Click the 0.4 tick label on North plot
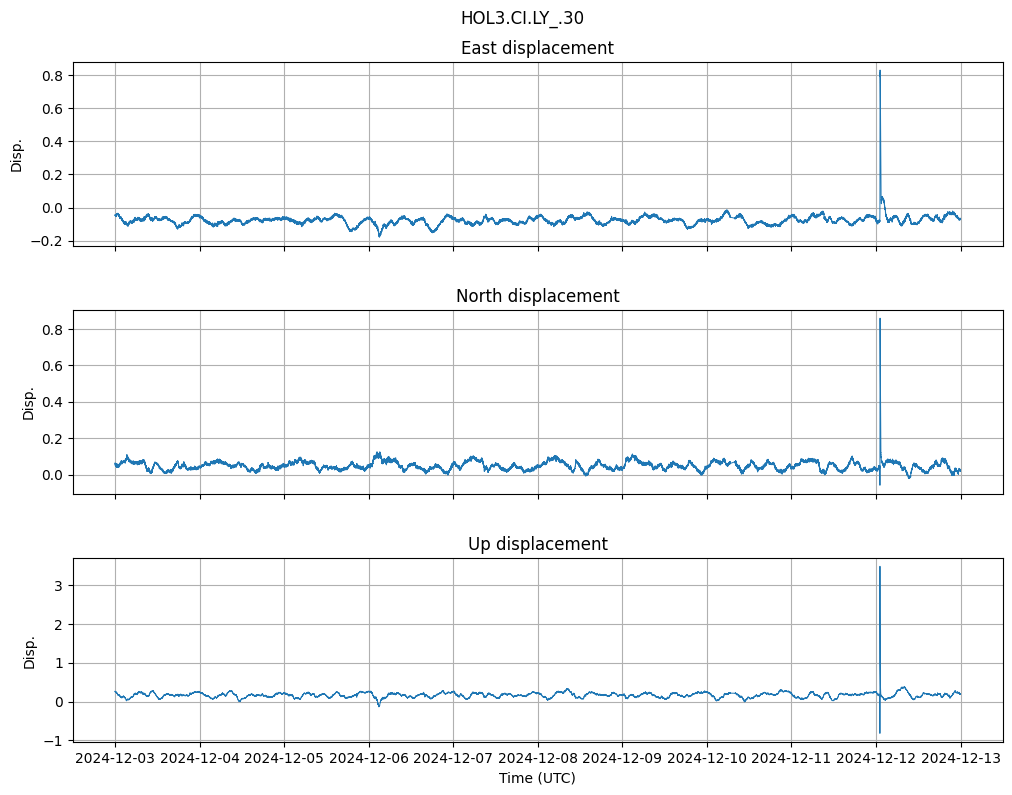Viewport: 1012px width, 795px height. 52,402
